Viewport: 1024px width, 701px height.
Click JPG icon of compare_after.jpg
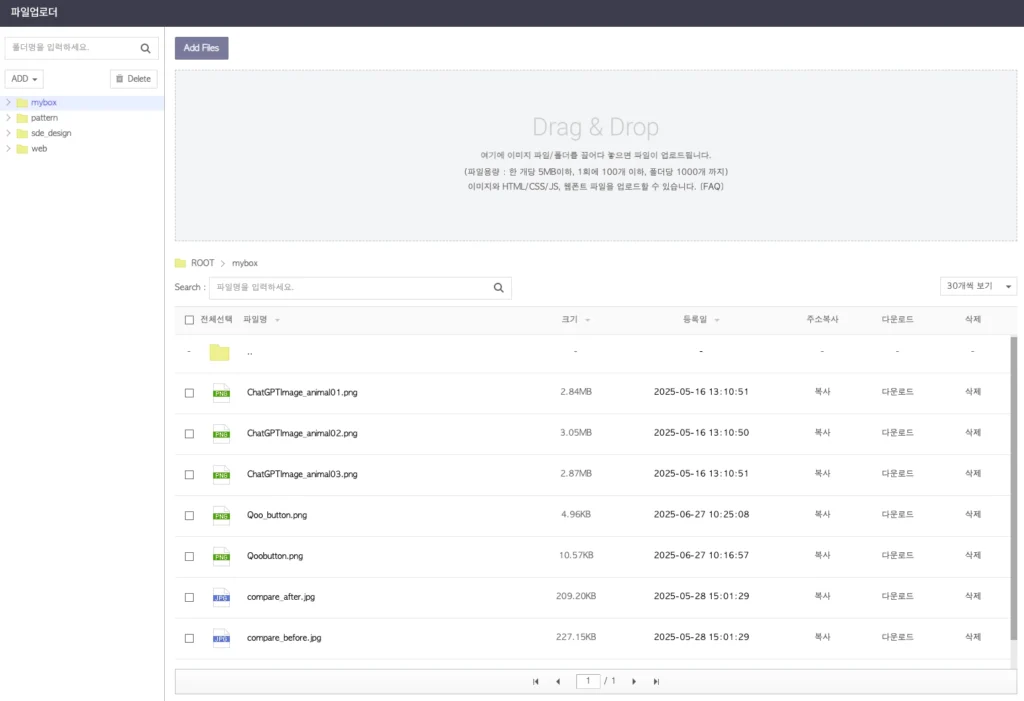coord(221,597)
